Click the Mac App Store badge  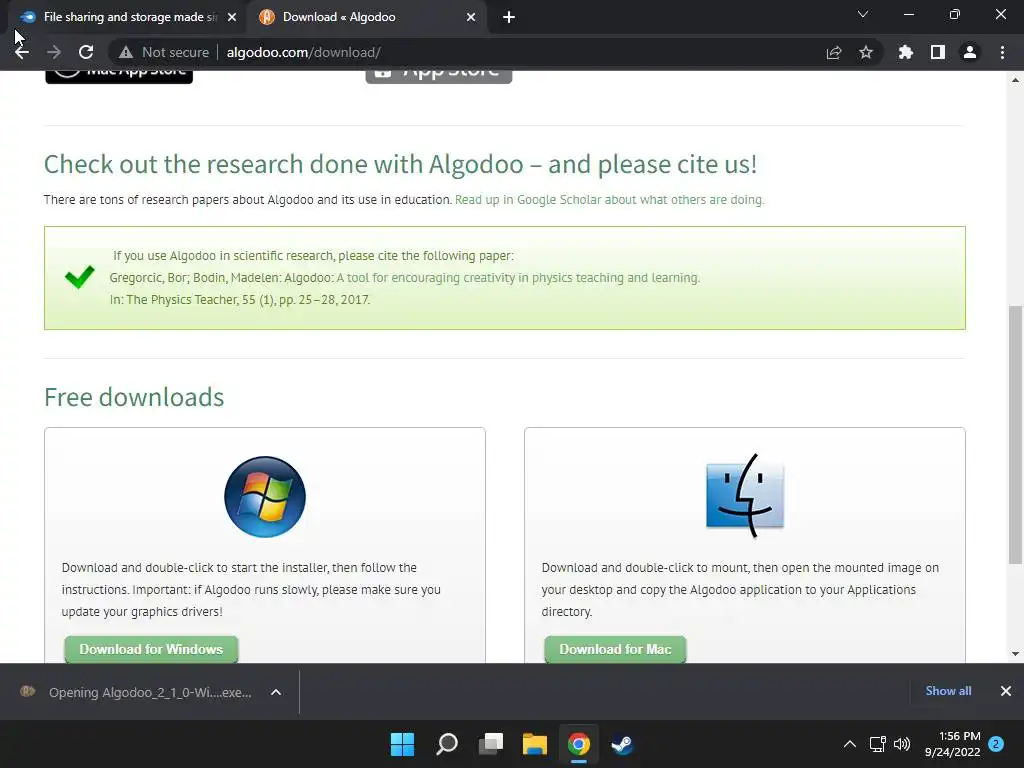119,76
